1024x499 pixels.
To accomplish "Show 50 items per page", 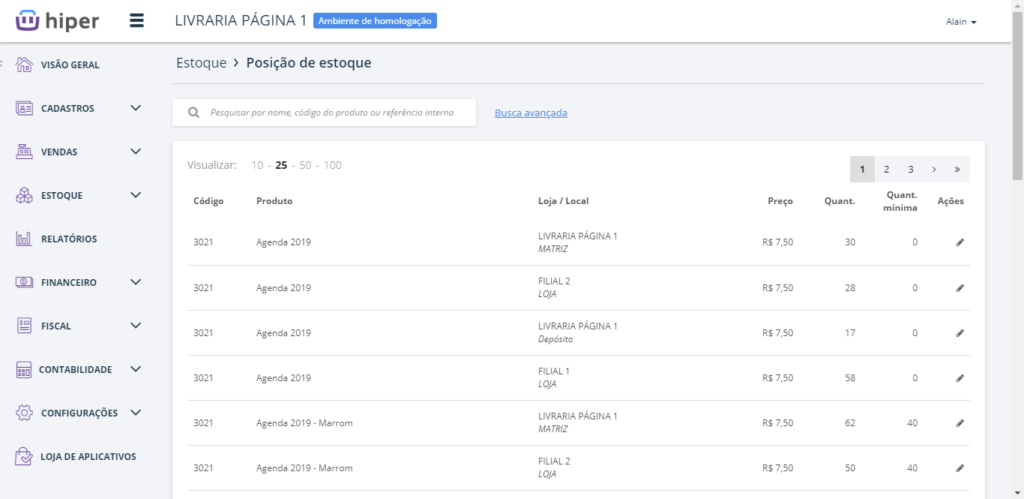I will [305, 165].
